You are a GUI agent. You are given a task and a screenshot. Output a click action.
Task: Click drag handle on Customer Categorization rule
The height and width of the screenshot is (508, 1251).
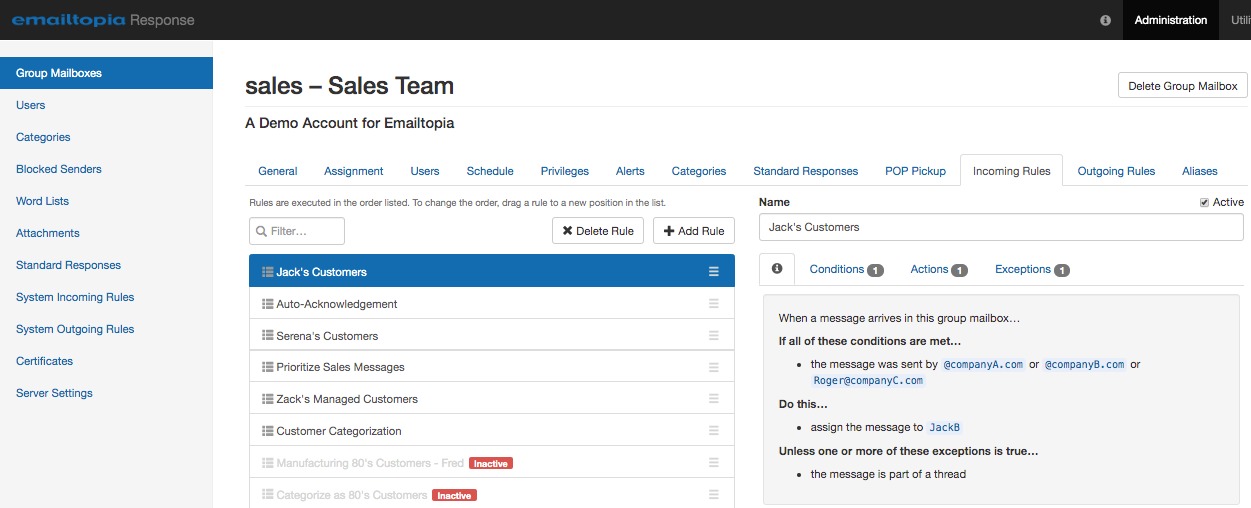714,431
